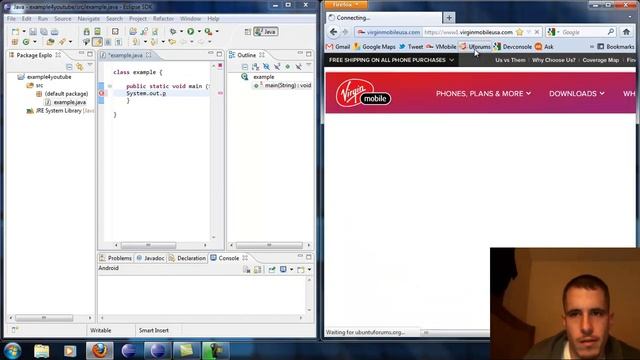The width and height of the screenshot is (640, 360).
Task: Open the External Tools dropdown arrow
Action: click(217, 31)
